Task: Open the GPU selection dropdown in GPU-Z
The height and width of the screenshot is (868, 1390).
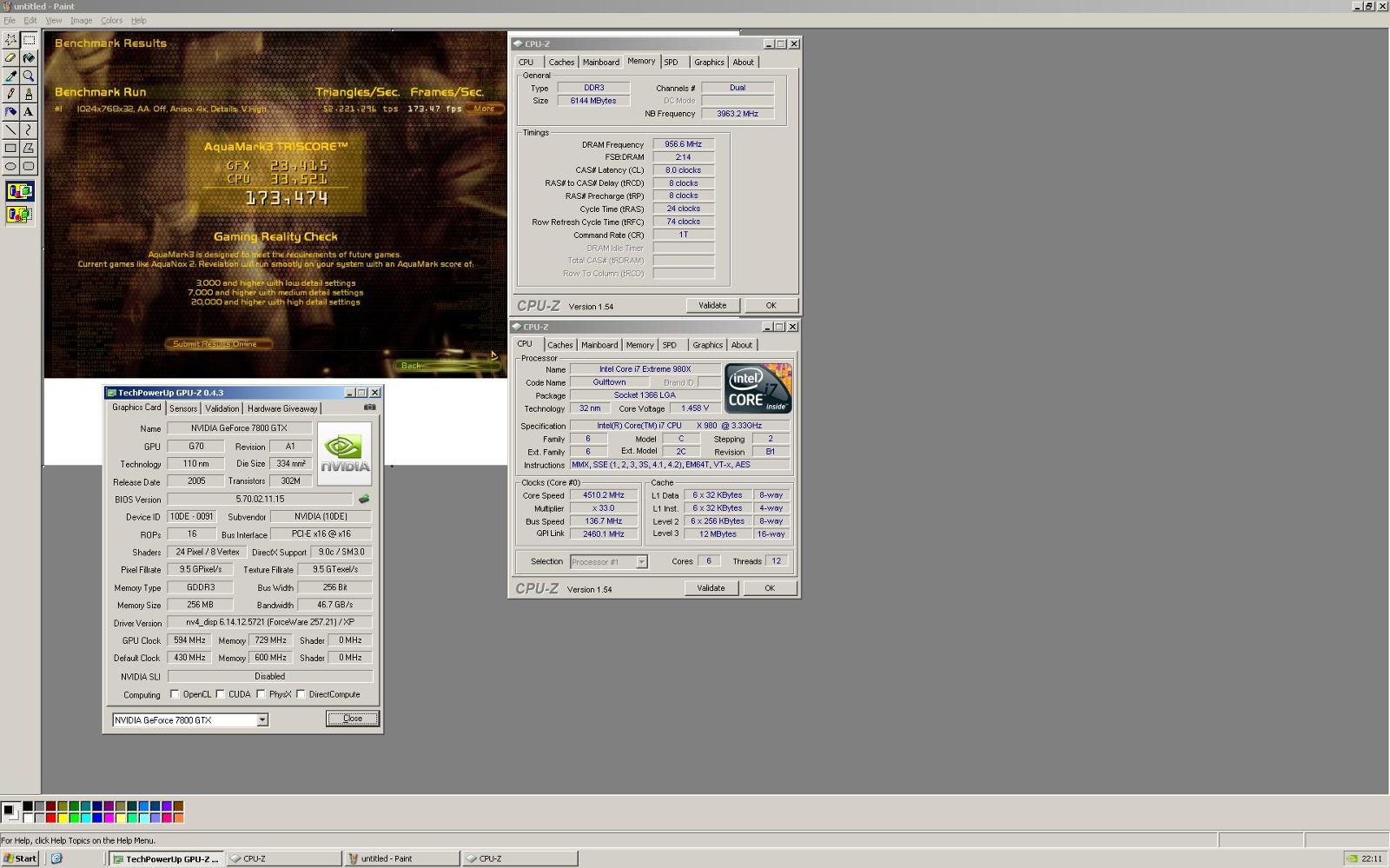Action: tap(261, 720)
